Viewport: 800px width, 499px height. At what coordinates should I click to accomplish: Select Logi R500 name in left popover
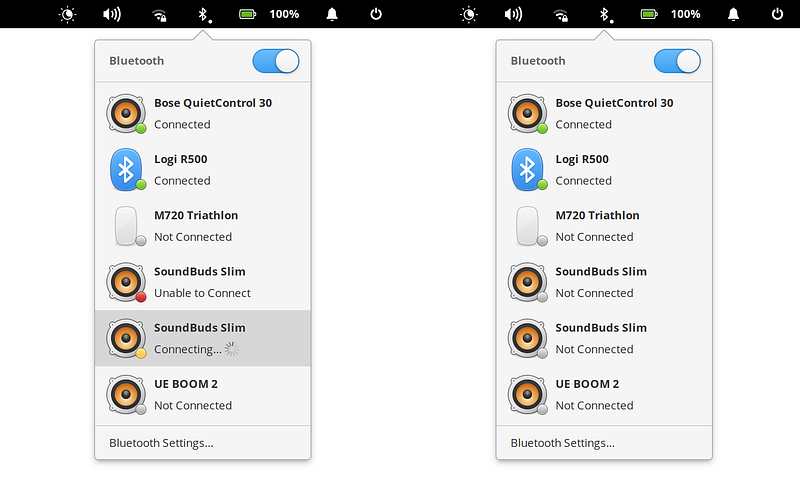click(x=181, y=159)
